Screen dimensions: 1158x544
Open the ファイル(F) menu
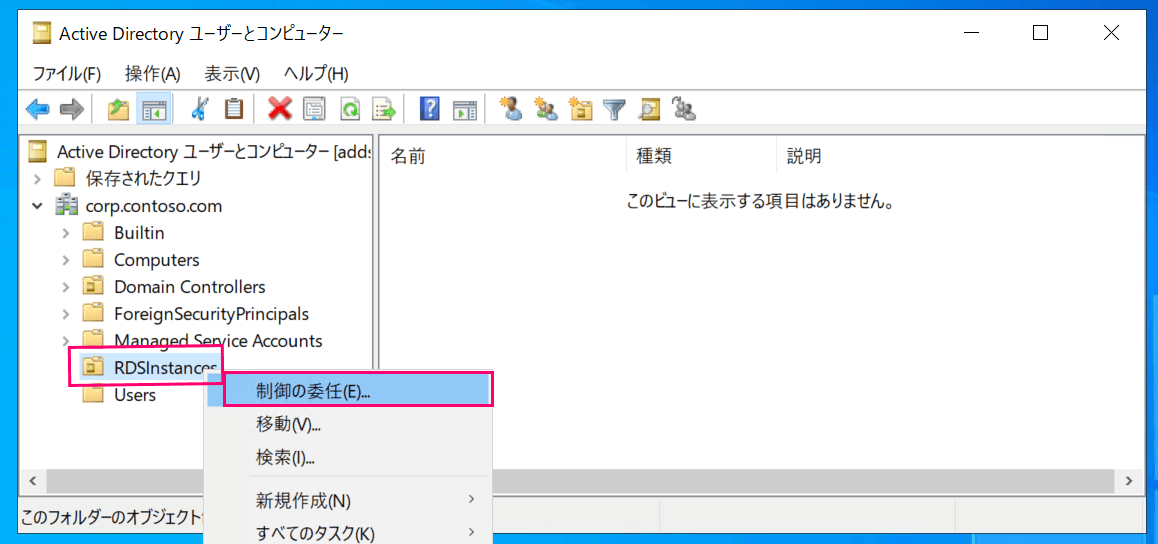pyautogui.click(x=66, y=74)
